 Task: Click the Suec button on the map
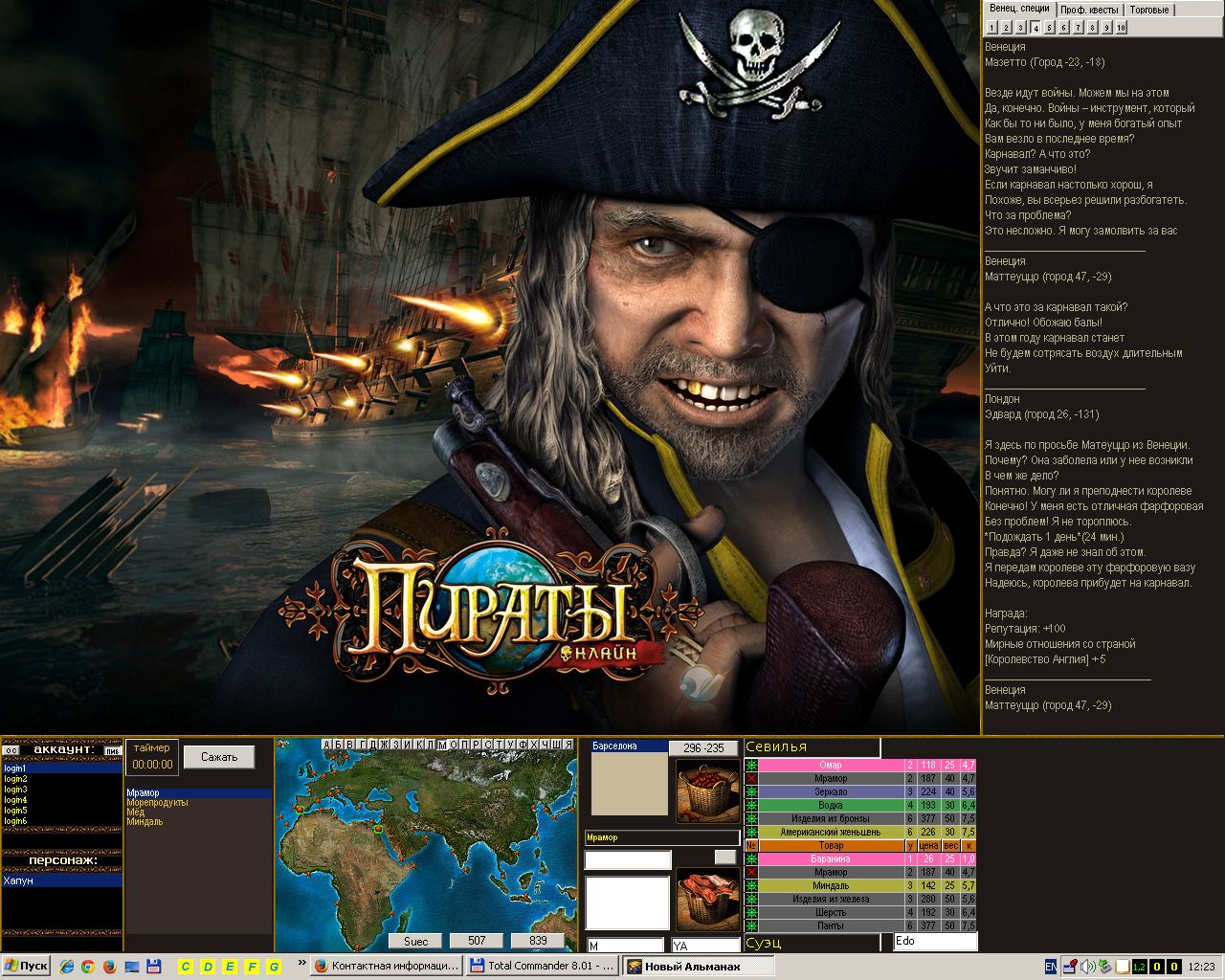pyautogui.click(x=415, y=941)
